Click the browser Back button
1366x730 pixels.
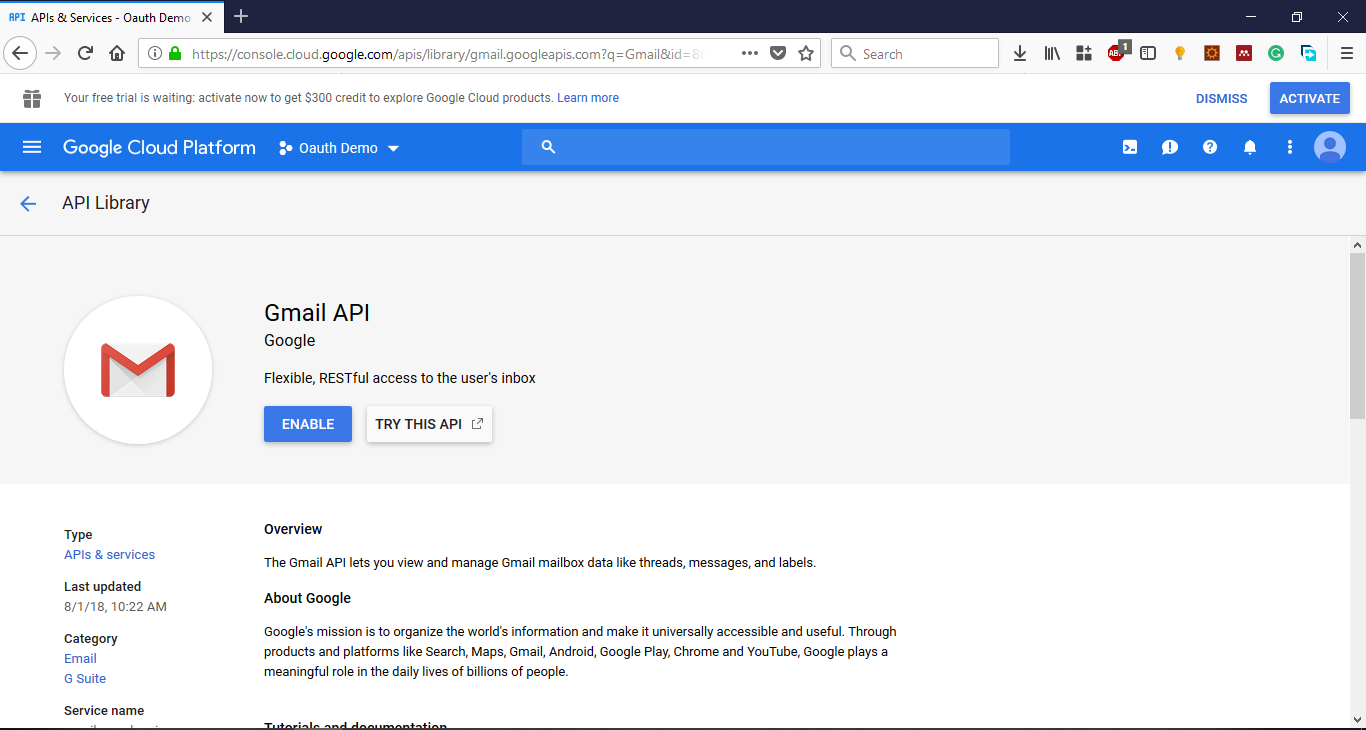(20, 54)
